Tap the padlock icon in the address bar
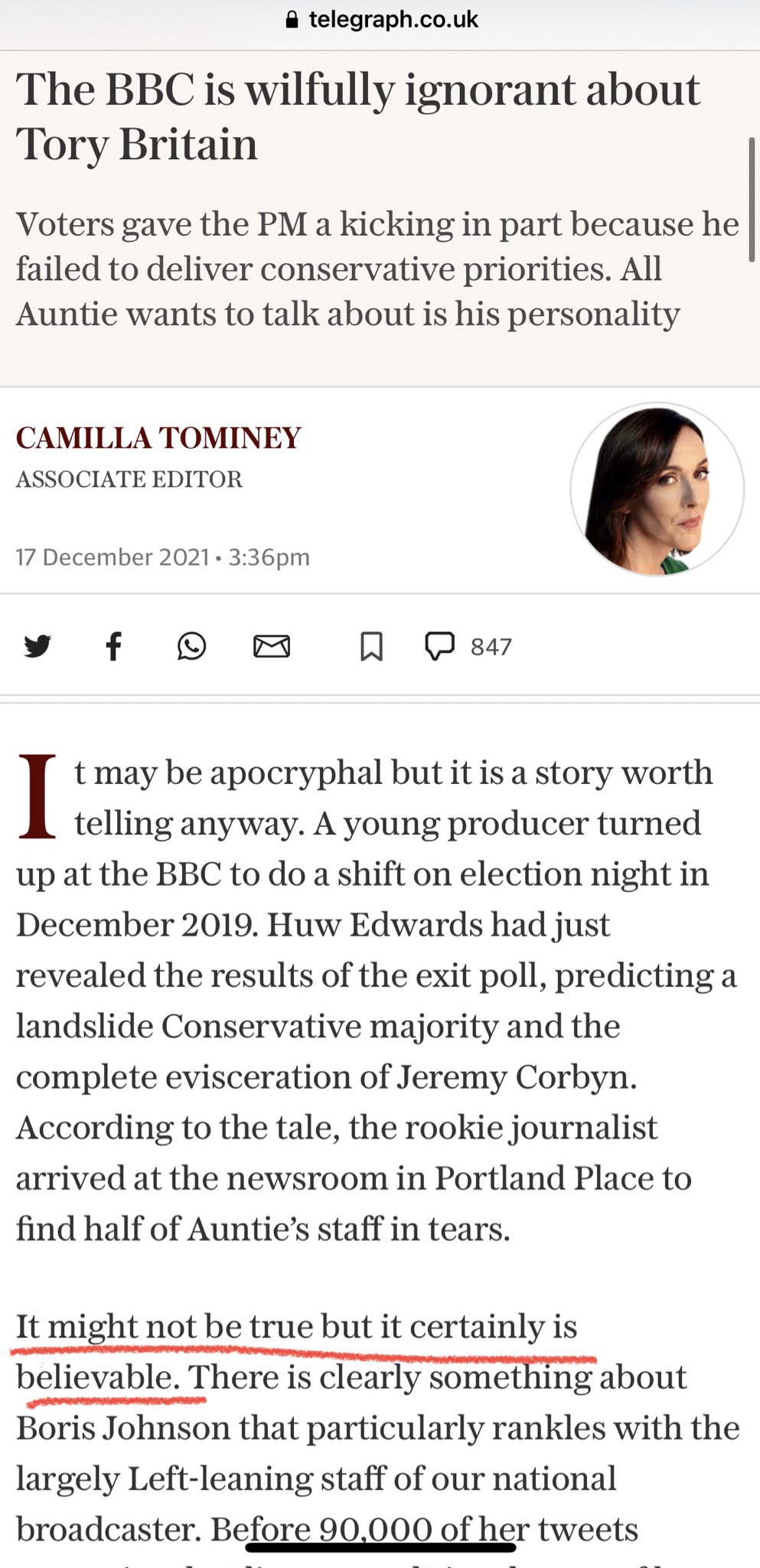Viewport: 760px width, 1568px height. pyautogui.click(x=292, y=20)
